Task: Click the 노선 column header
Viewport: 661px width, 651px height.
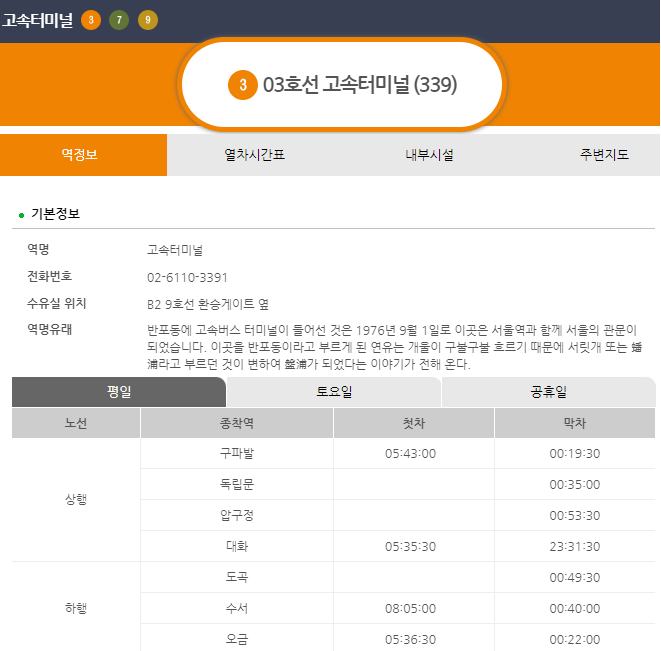Action: pos(76,423)
